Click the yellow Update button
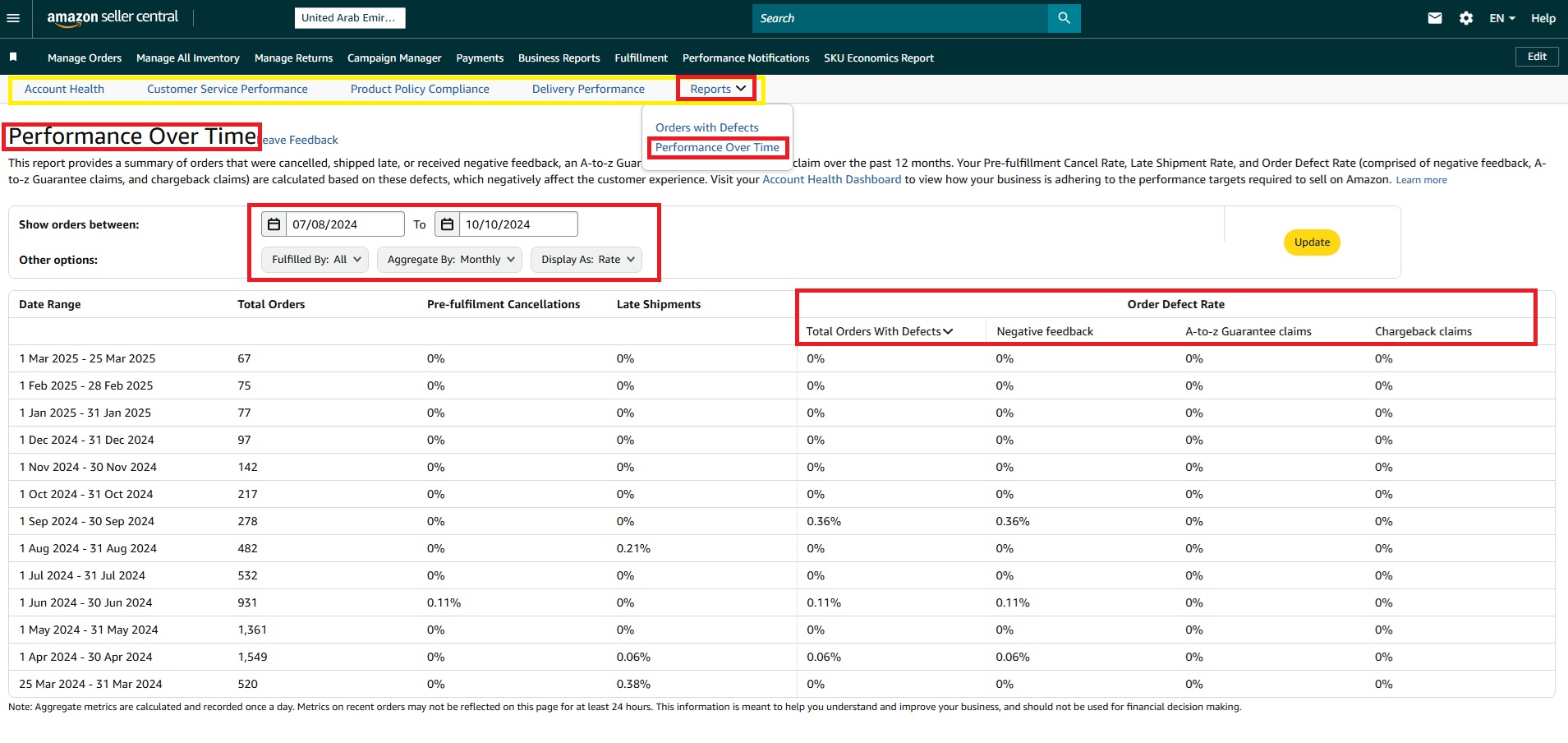1568x743 pixels. (1312, 242)
